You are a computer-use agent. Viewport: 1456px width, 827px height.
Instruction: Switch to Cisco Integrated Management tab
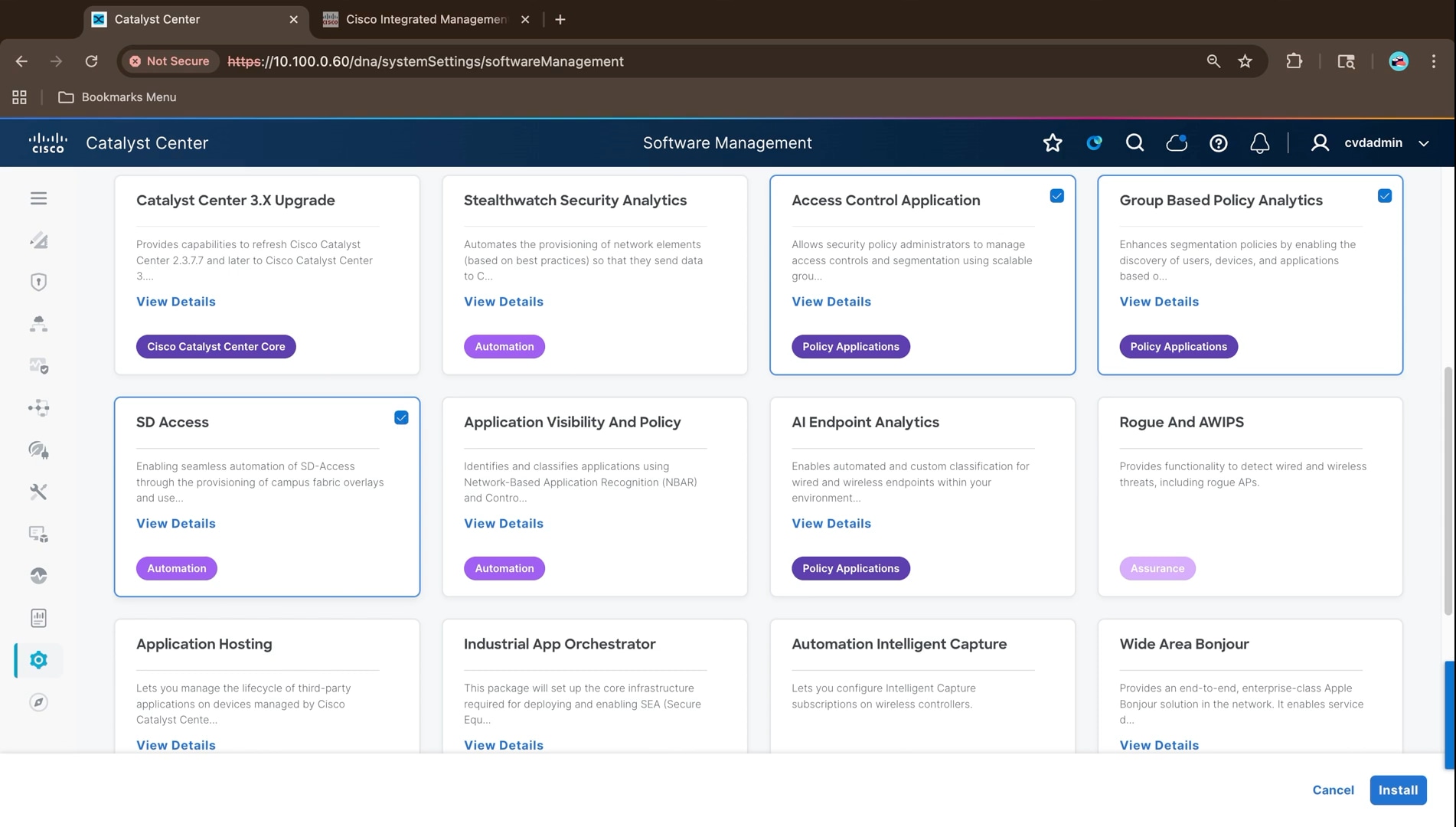[x=426, y=19]
